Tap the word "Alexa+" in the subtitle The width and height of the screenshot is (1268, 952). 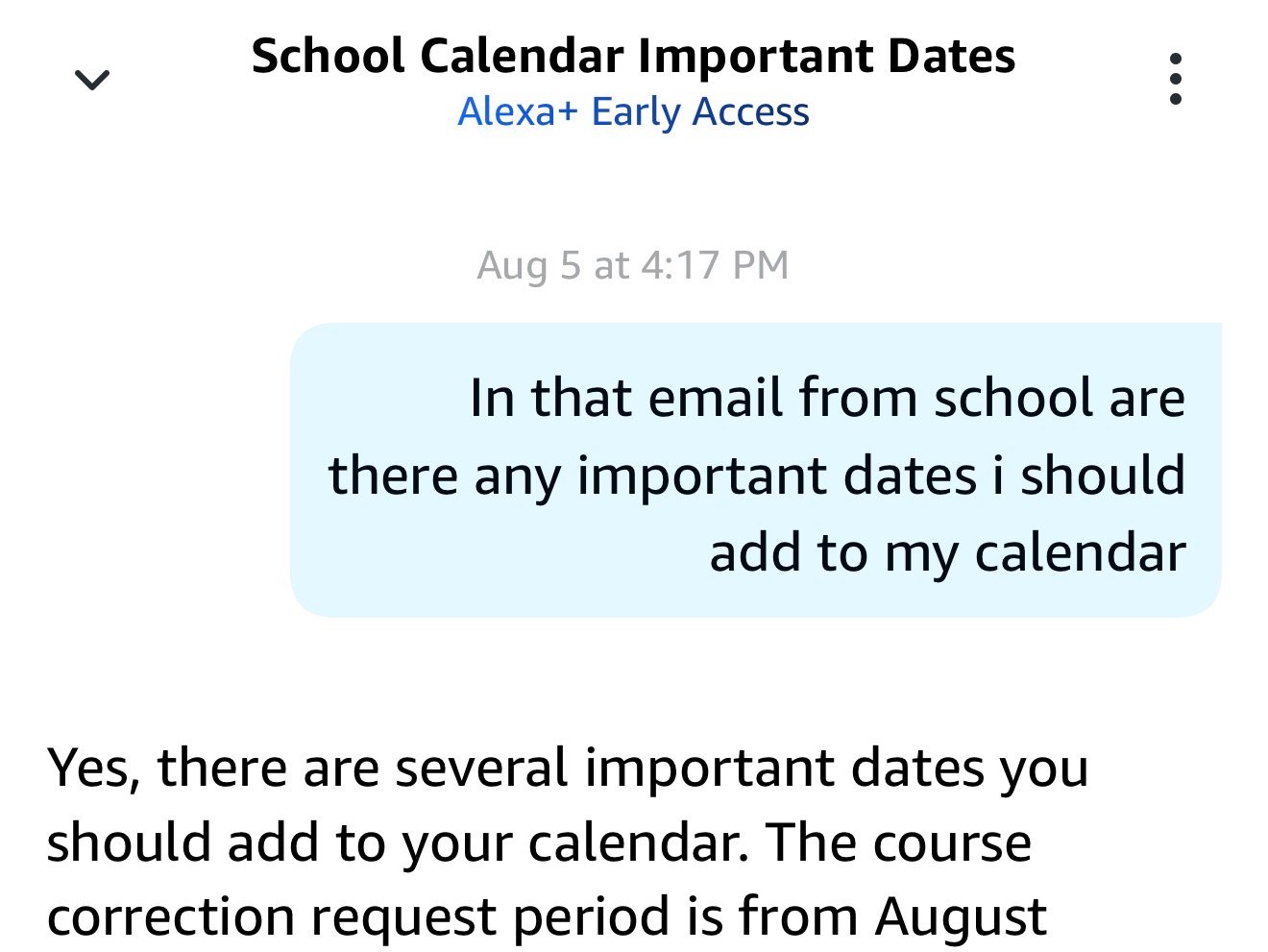click(x=518, y=112)
